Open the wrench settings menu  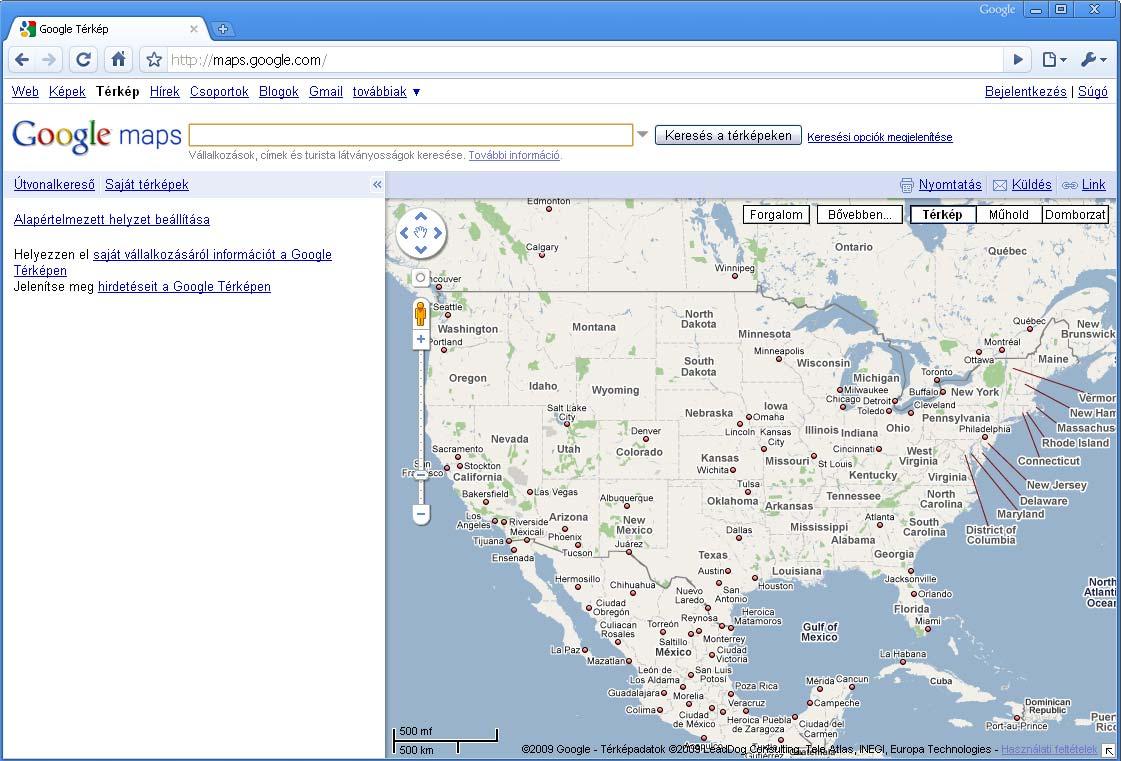(x=1093, y=60)
